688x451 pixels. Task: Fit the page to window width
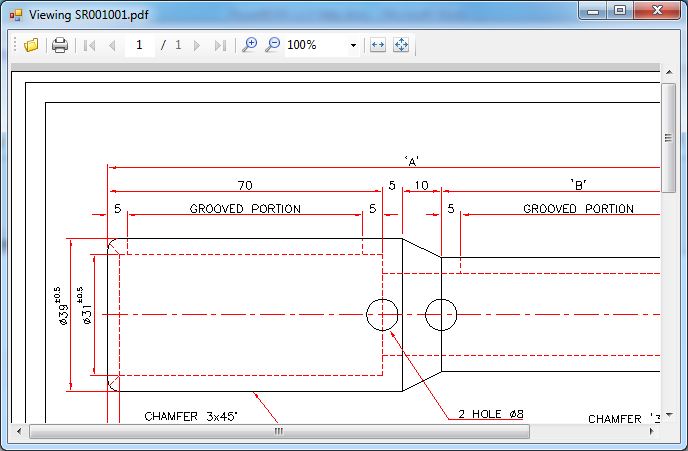pos(378,46)
